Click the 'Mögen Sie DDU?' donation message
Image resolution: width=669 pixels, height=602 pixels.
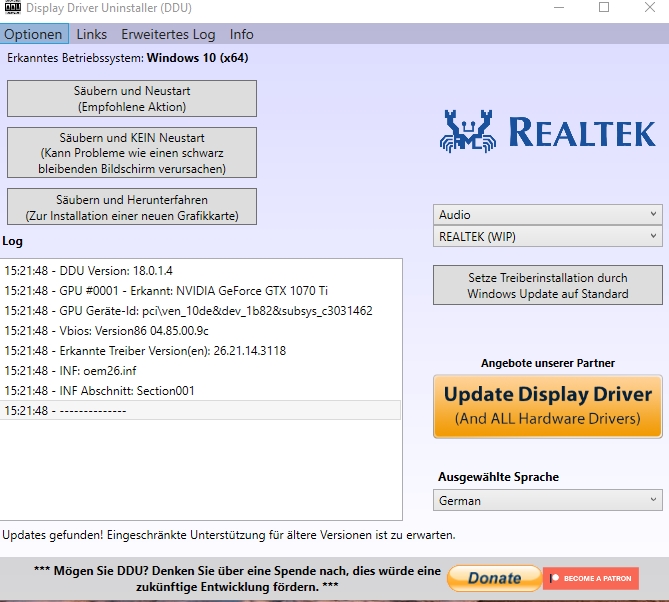(x=237, y=579)
